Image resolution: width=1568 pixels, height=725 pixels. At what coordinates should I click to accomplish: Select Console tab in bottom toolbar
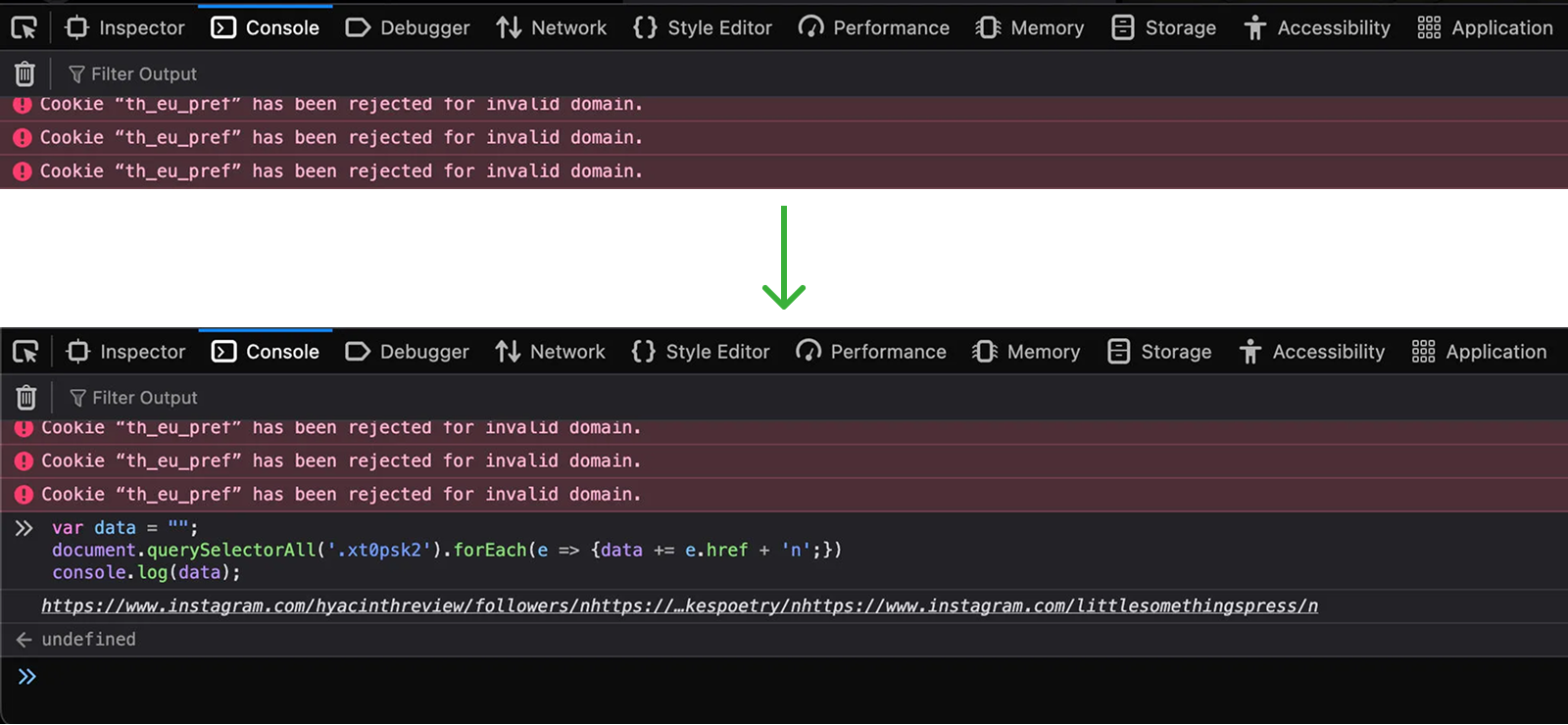tap(266, 352)
